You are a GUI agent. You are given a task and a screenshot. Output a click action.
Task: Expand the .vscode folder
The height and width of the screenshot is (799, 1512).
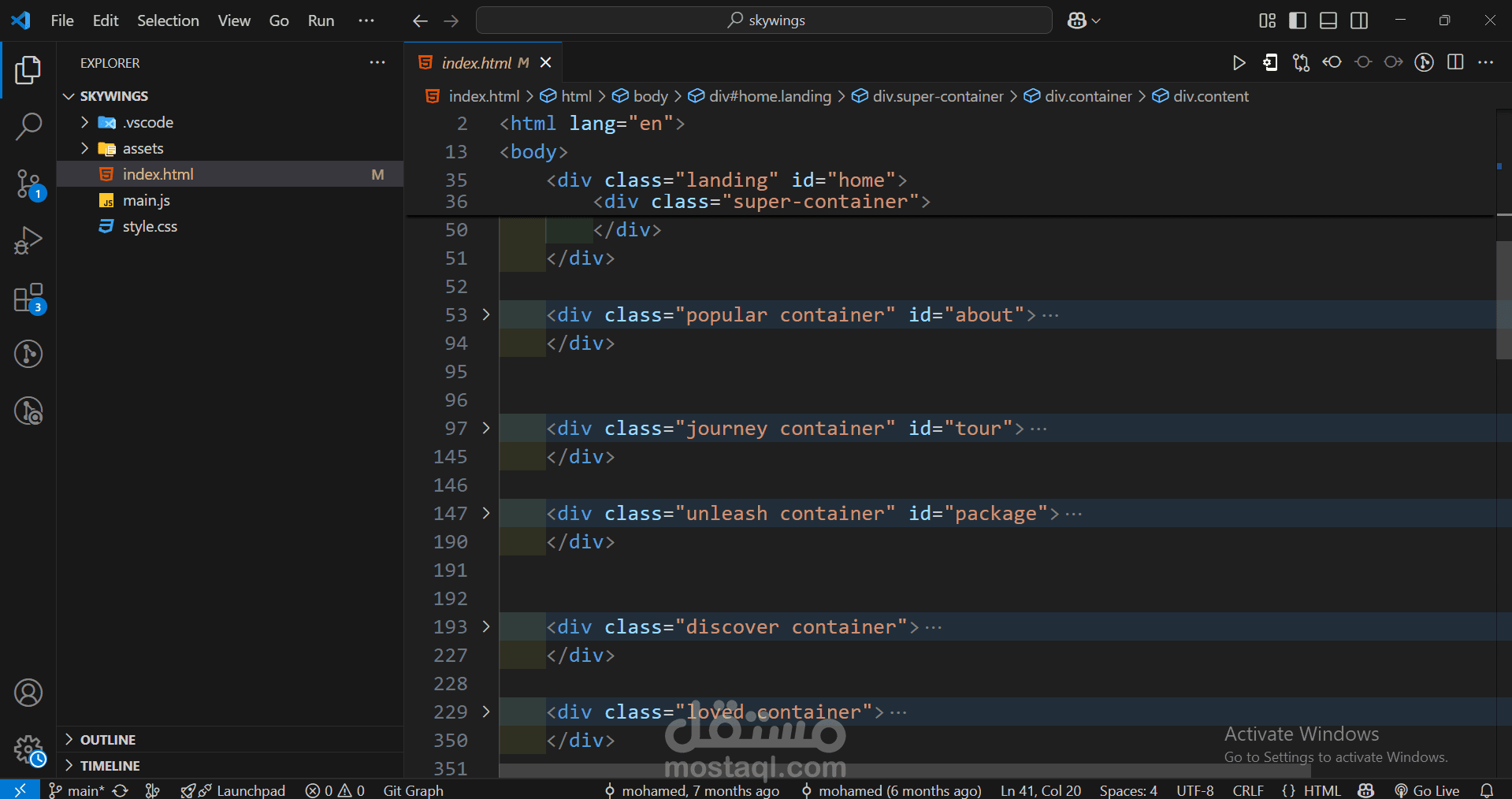pos(84,122)
